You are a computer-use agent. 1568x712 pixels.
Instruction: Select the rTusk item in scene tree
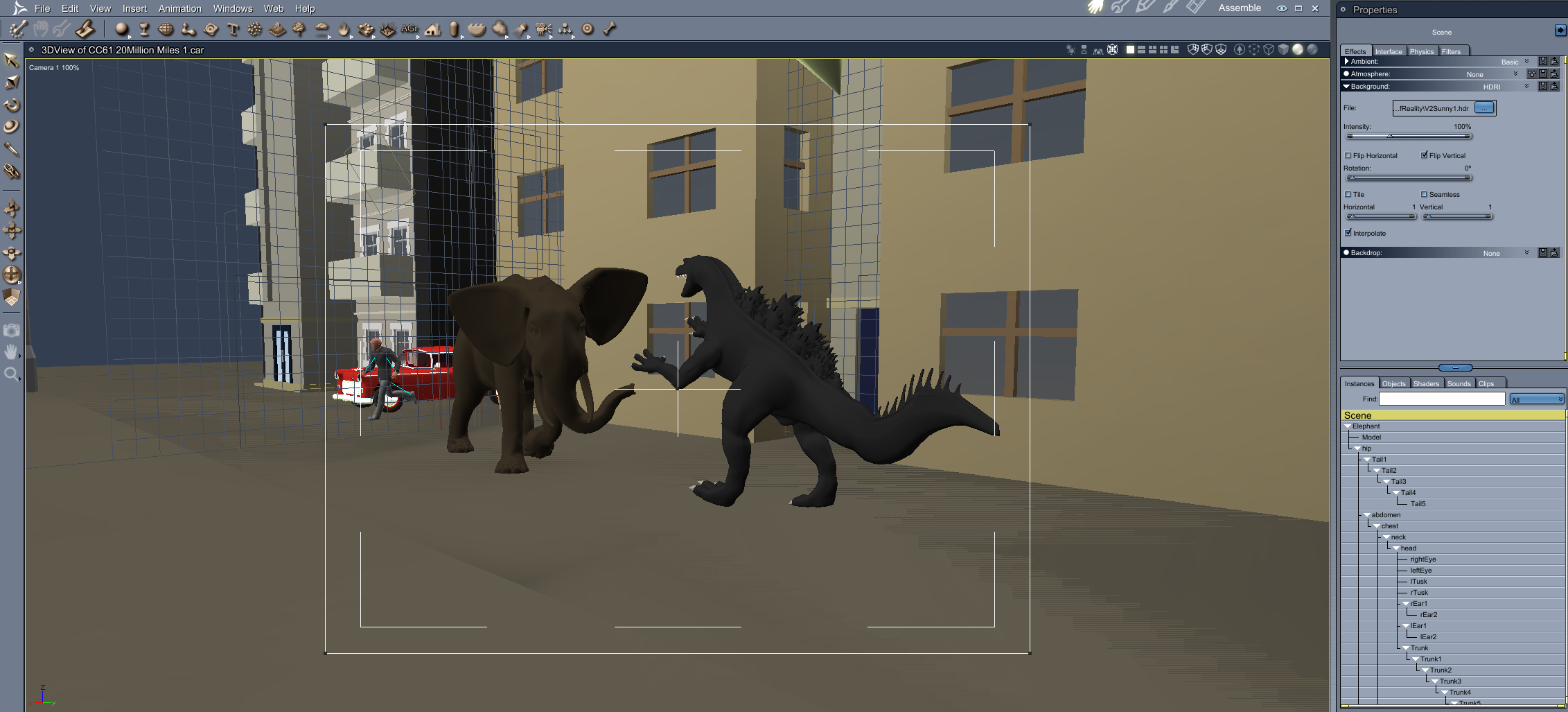click(x=1419, y=593)
